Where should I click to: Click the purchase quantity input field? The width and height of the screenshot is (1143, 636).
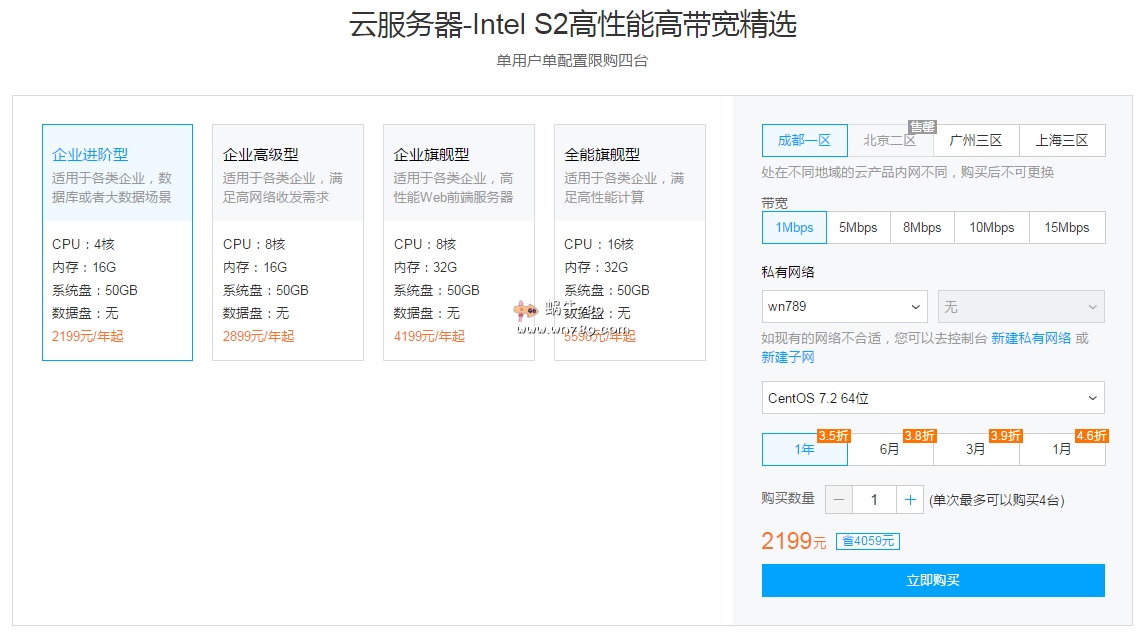[874, 500]
